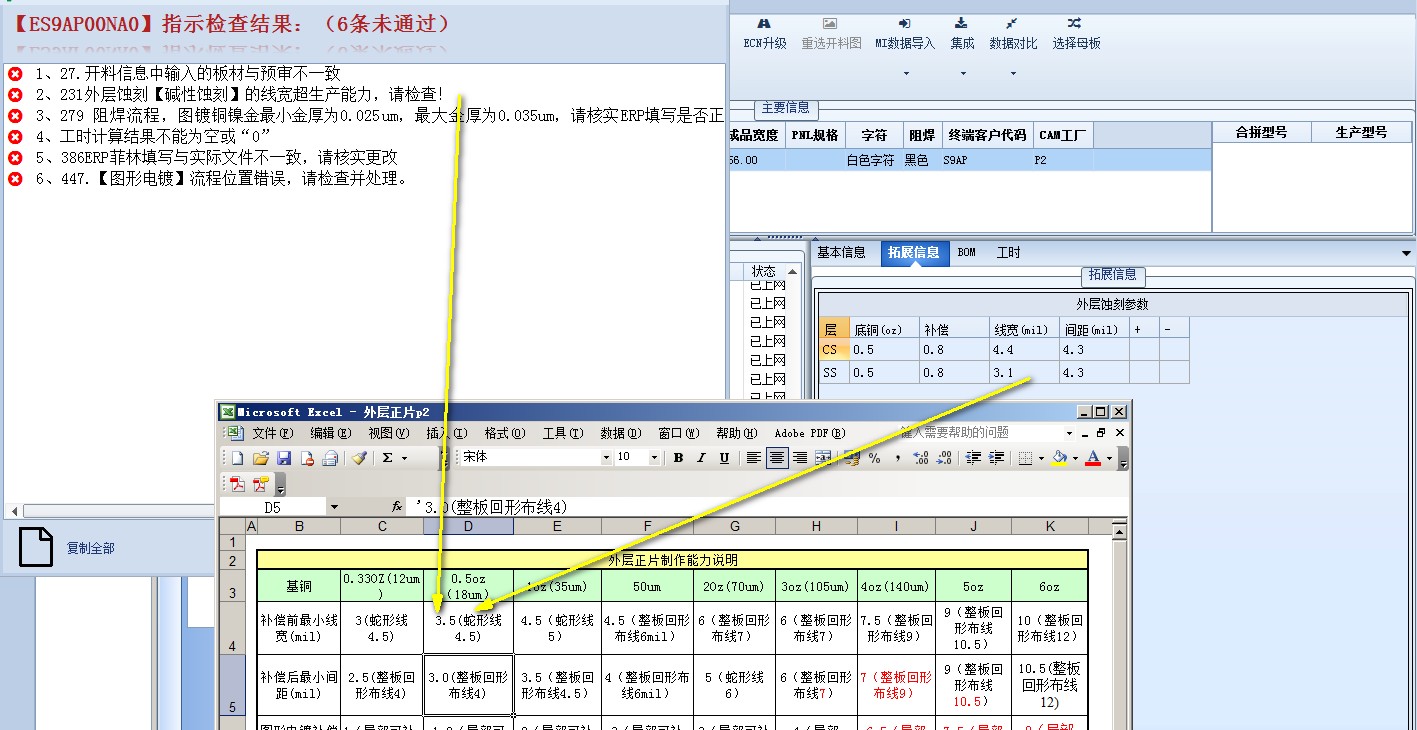Click the + column header in 外层蚀刻参数

click(1144, 329)
